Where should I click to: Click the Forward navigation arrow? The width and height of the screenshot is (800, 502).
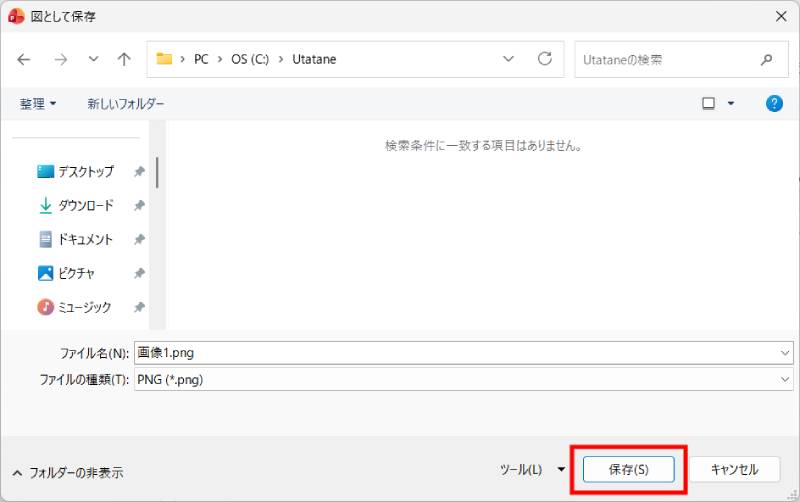[61, 60]
